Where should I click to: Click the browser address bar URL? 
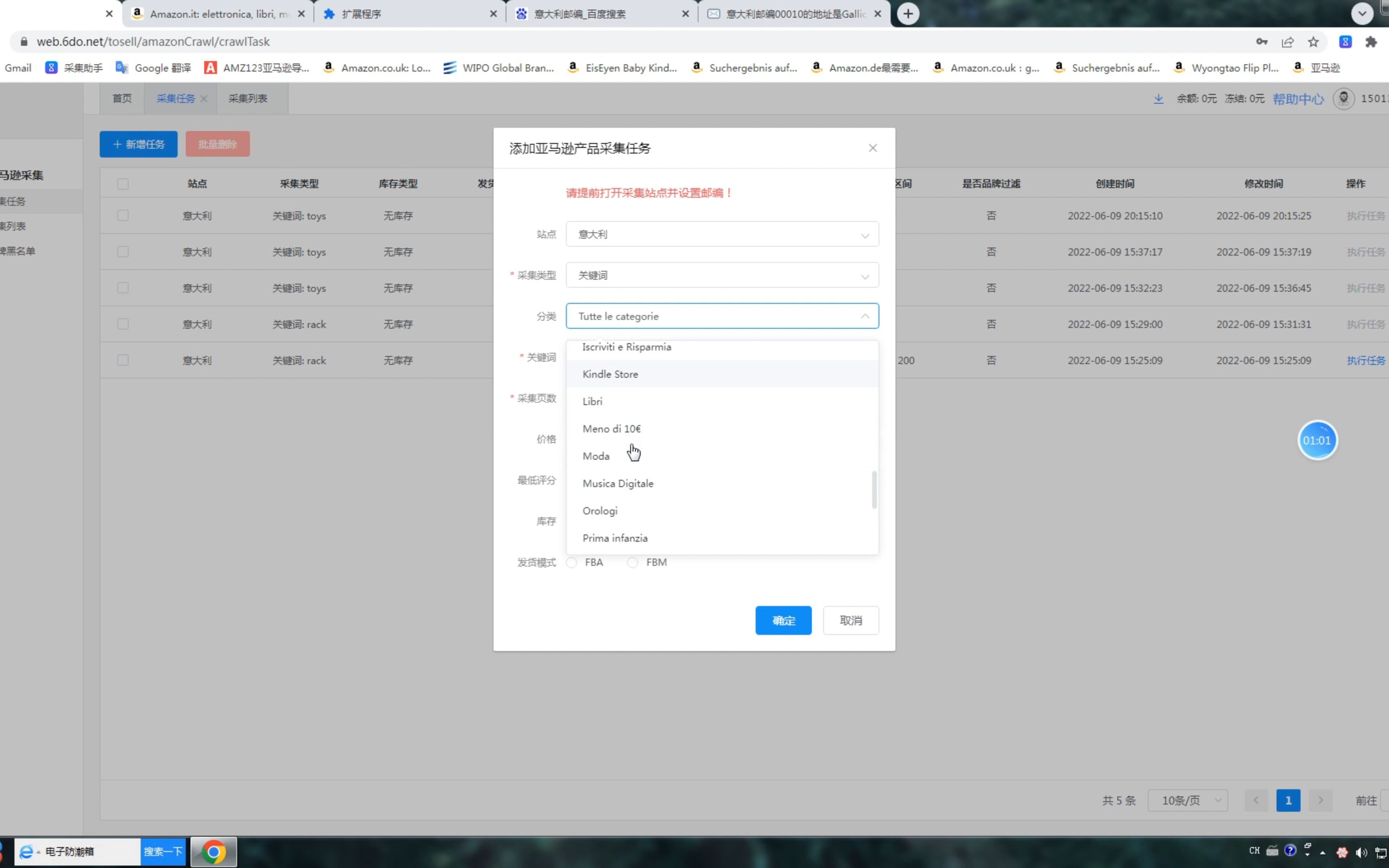[153, 42]
